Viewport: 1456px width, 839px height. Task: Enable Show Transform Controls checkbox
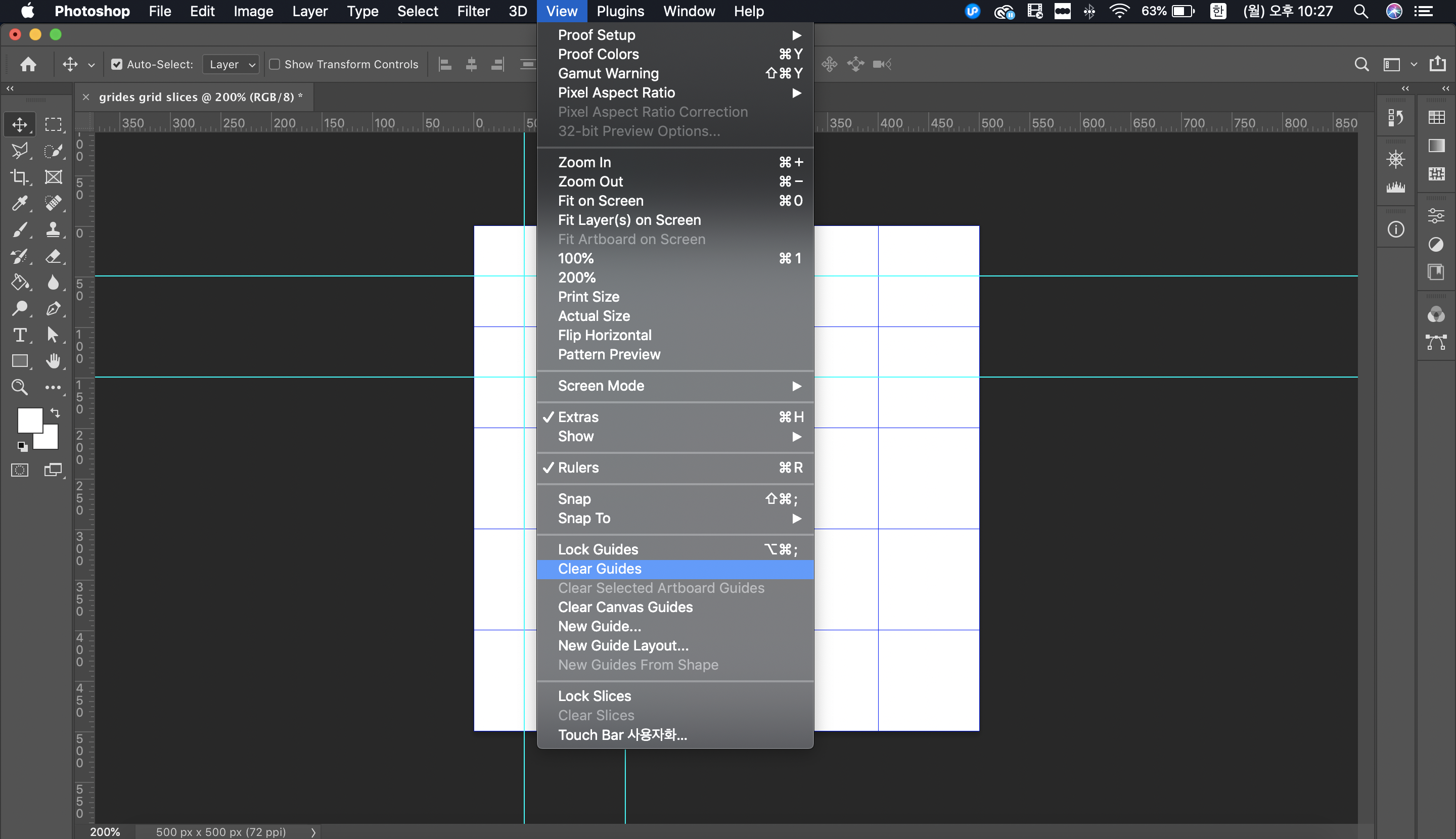click(275, 64)
